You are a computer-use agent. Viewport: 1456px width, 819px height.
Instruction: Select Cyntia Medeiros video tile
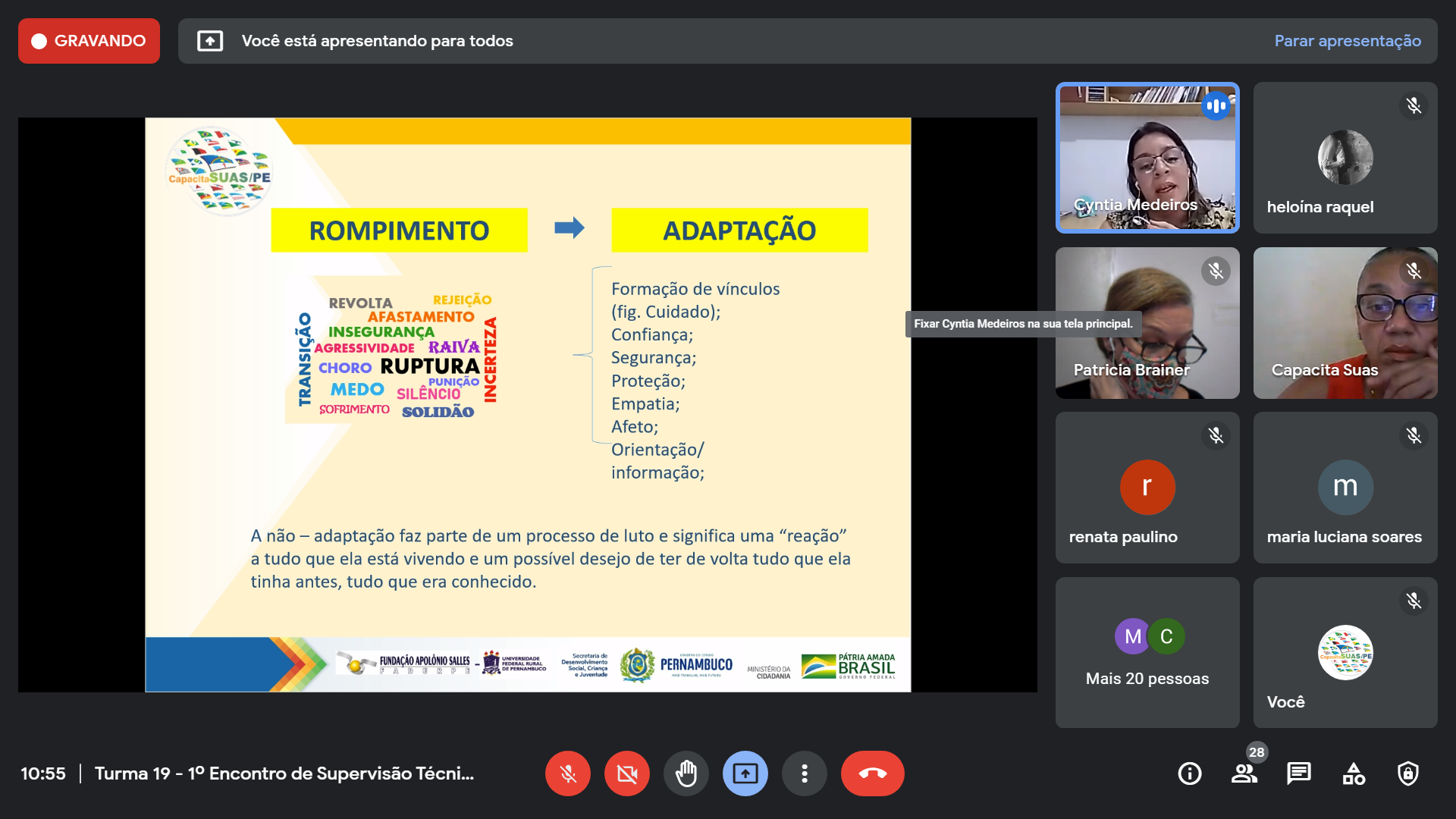[x=1147, y=158]
